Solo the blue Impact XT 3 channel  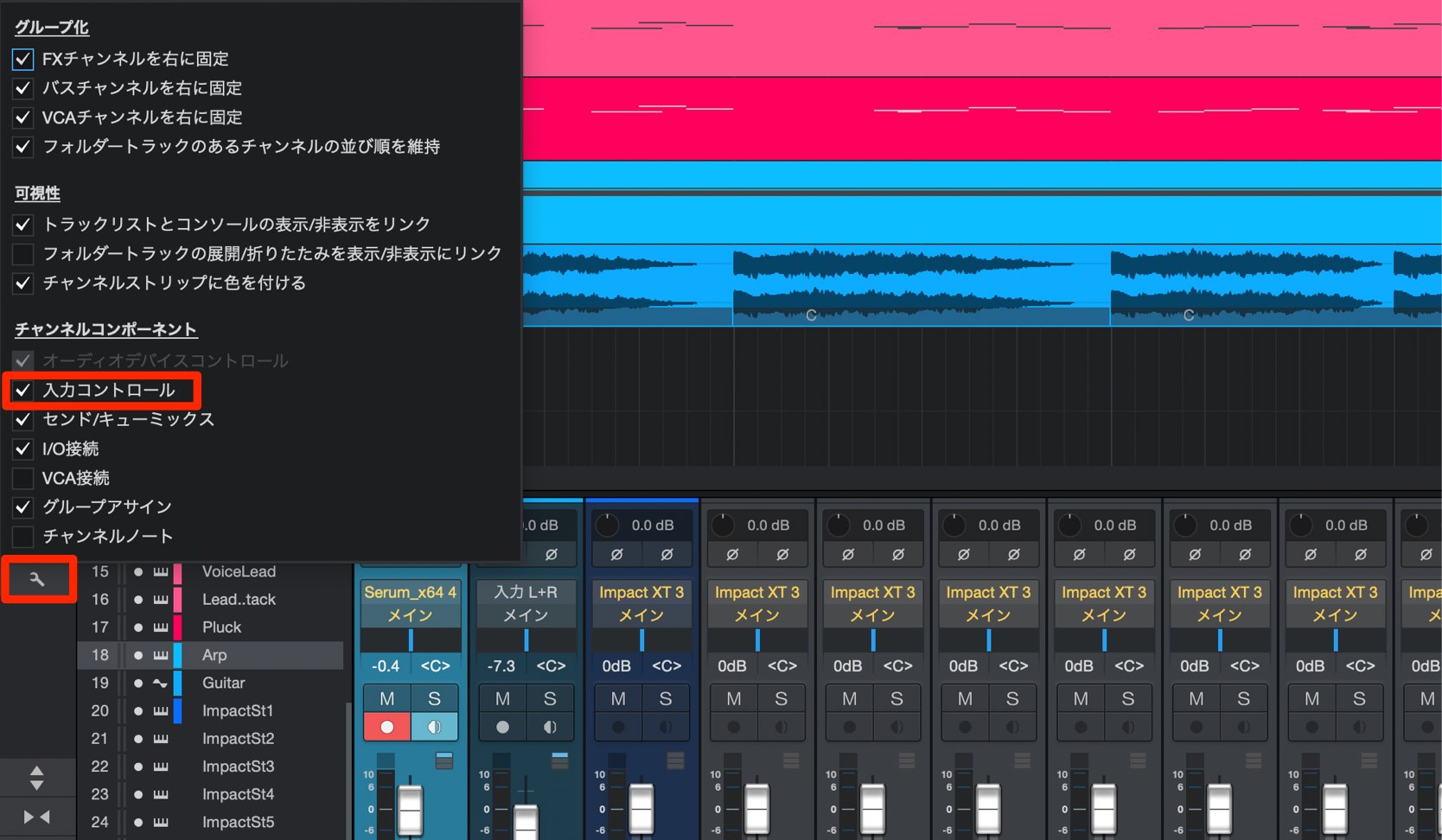(x=666, y=698)
